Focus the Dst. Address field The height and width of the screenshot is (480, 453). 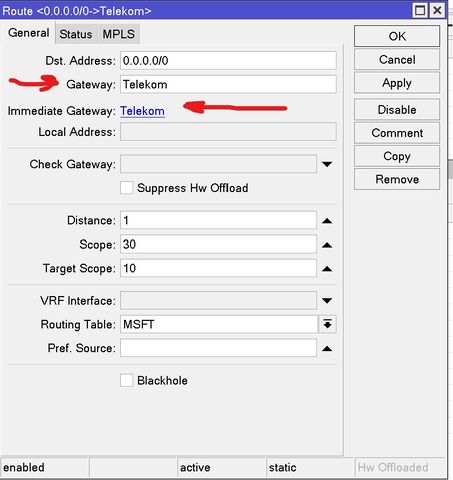click(228, 61)
